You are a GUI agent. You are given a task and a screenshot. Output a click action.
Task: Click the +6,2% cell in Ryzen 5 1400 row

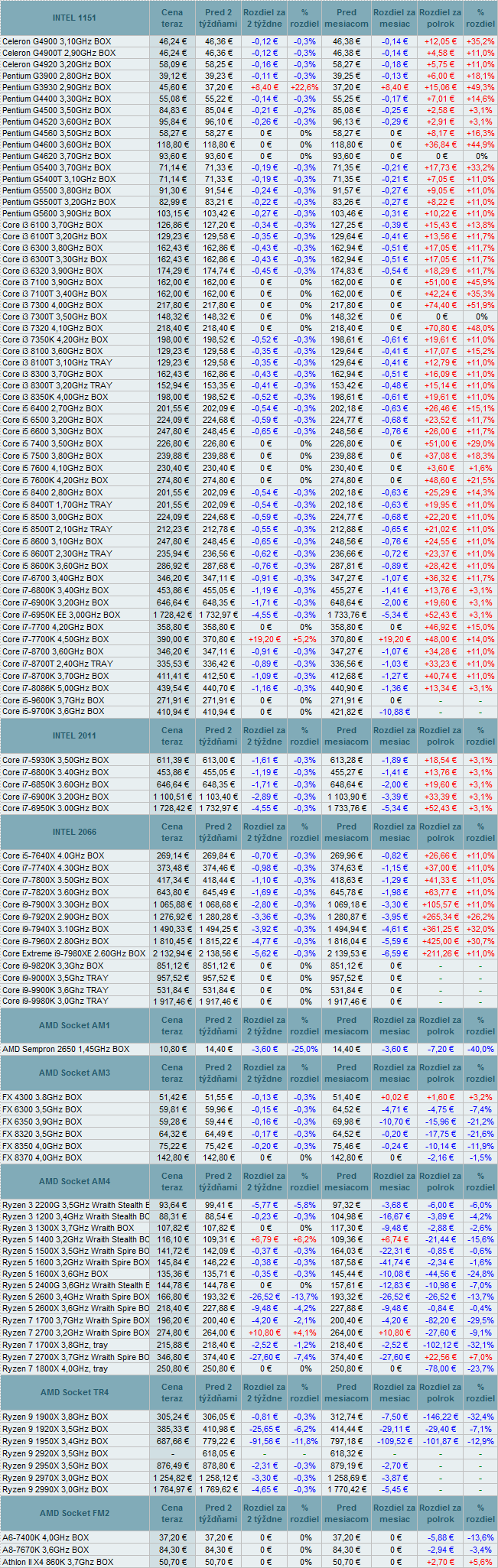coord(304,1239)
